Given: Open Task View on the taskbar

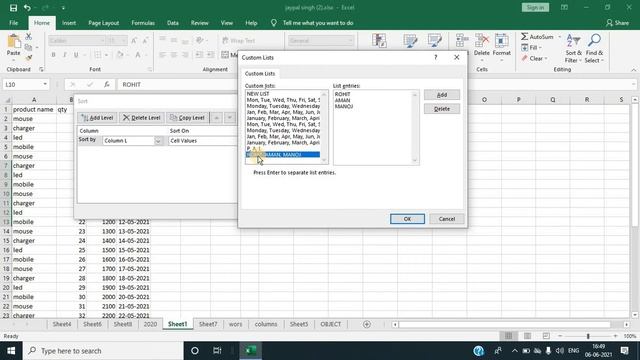Looking at the screenshot, I should 217,351.
